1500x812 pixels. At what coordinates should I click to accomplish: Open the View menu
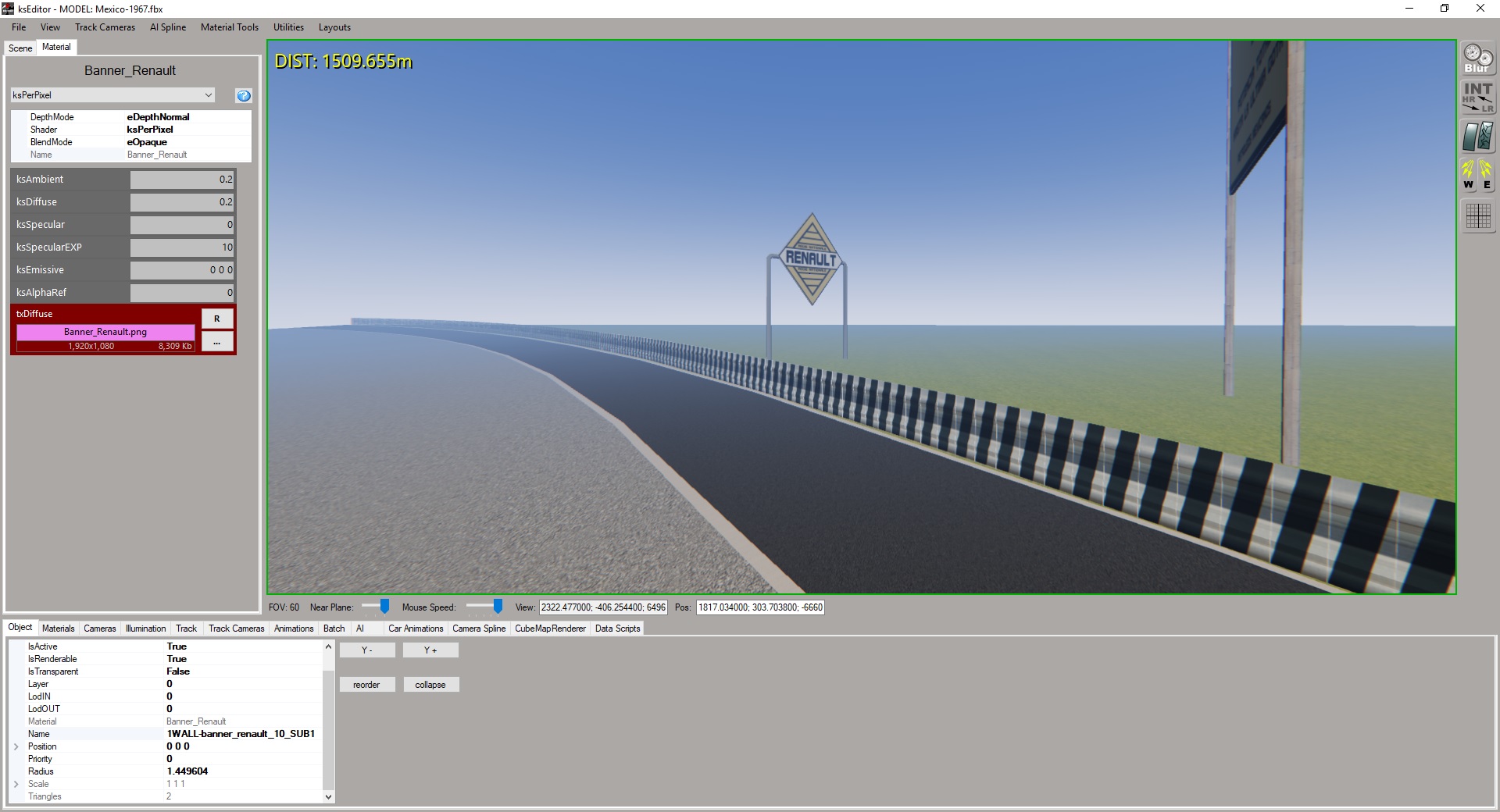click(x=50, y=27)
